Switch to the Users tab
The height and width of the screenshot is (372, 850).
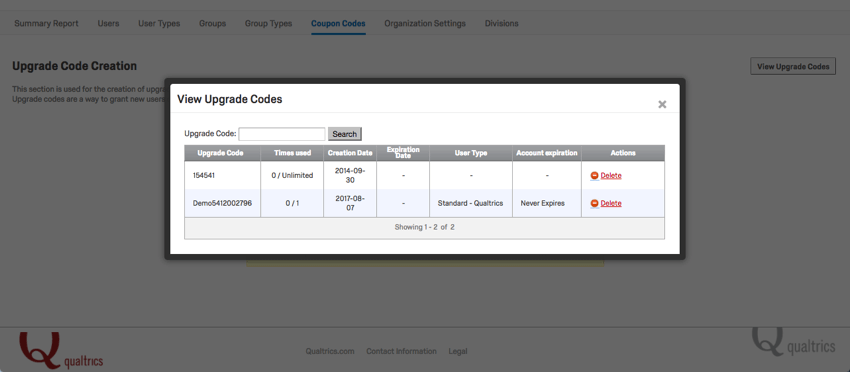point(108,23)
